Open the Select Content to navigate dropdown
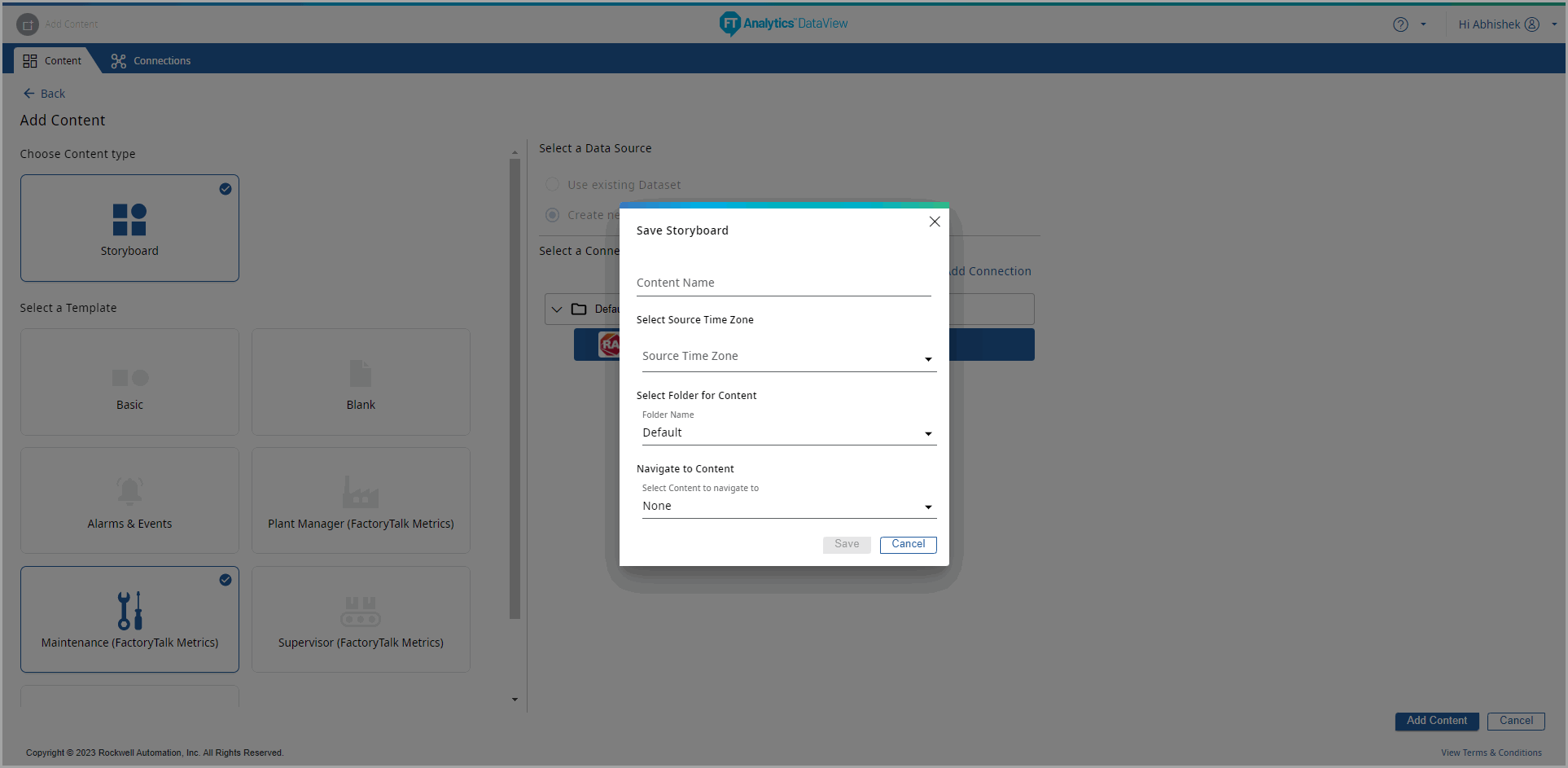The height and width of the screenshot is (768, 1568). coord(789,507)
